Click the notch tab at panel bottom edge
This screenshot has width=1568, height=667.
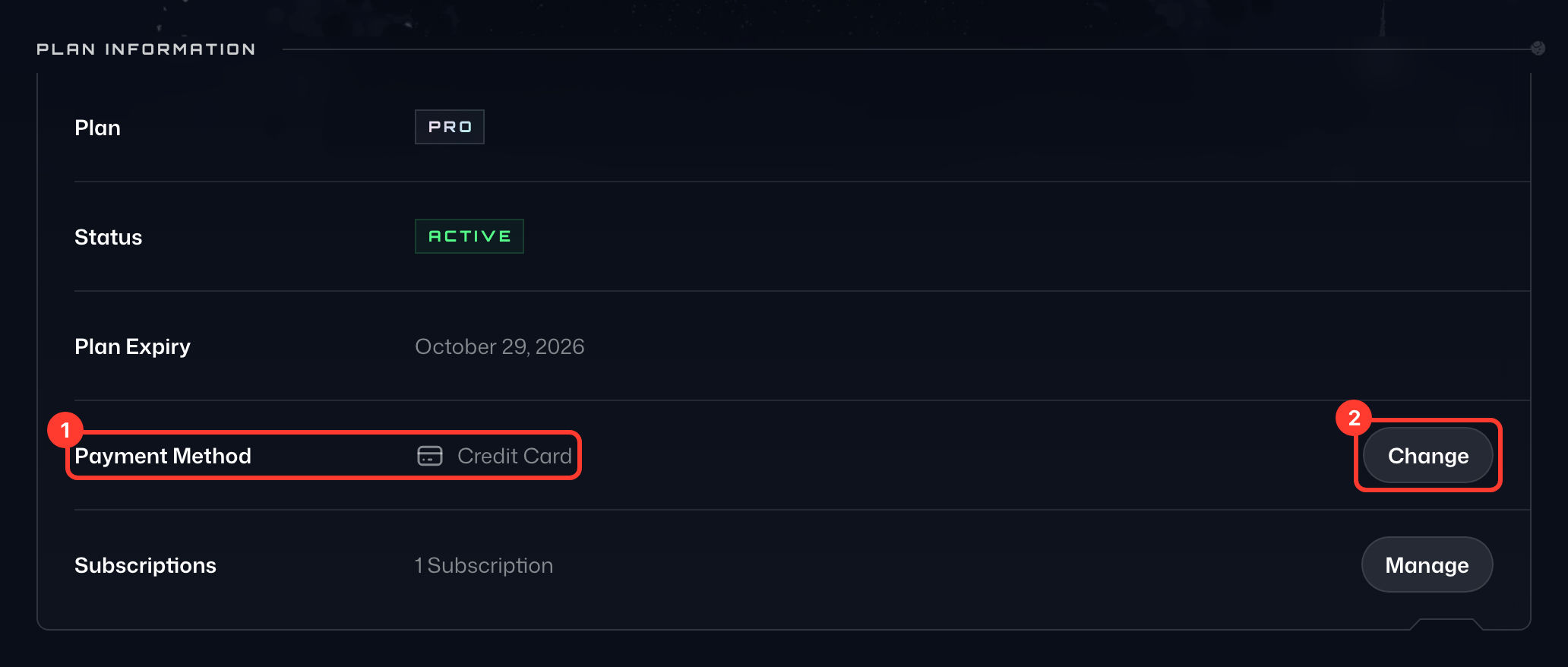(x=1446, y=624)
